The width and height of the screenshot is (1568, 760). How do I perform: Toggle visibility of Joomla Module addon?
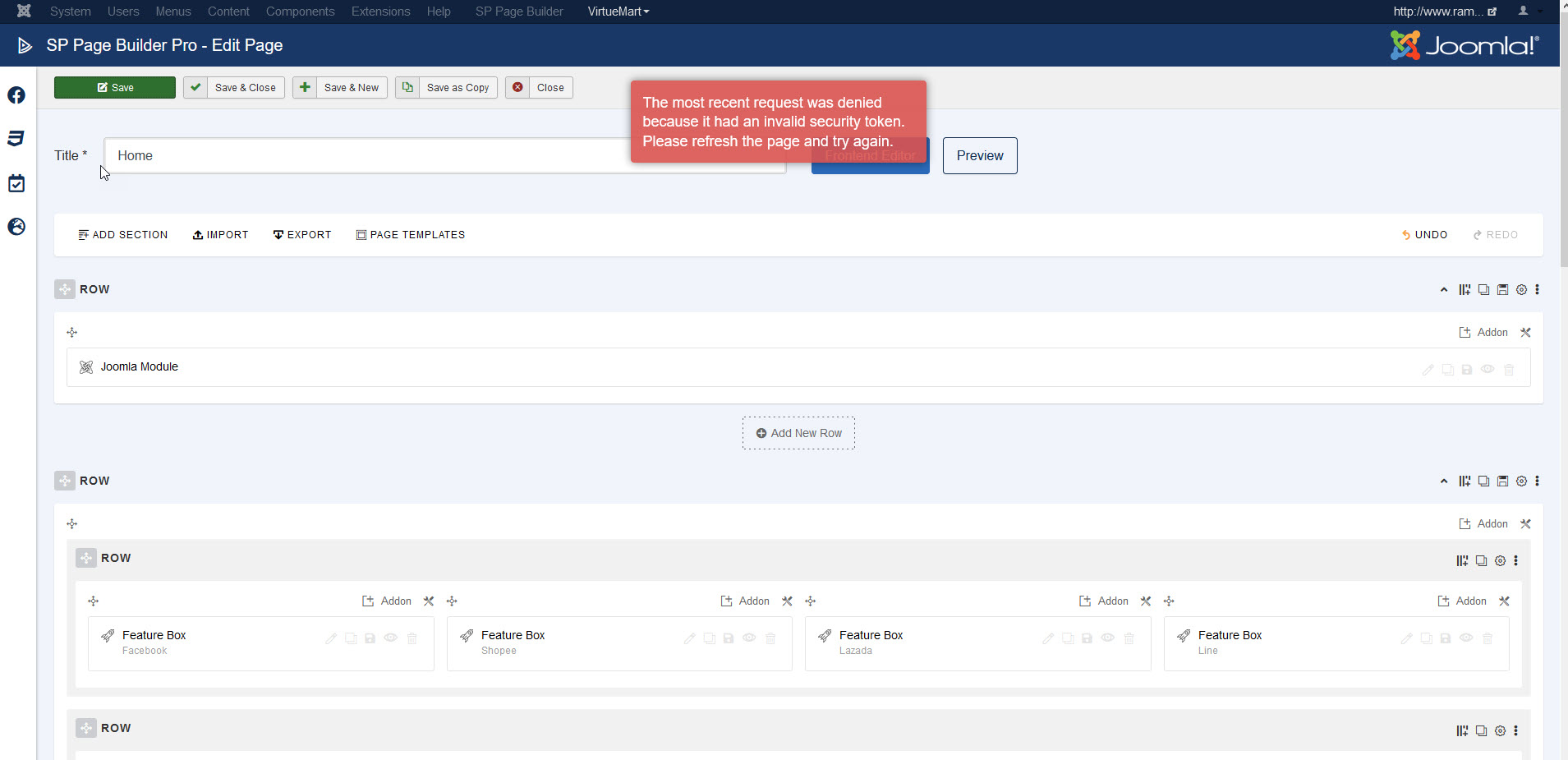[1488, 370]
